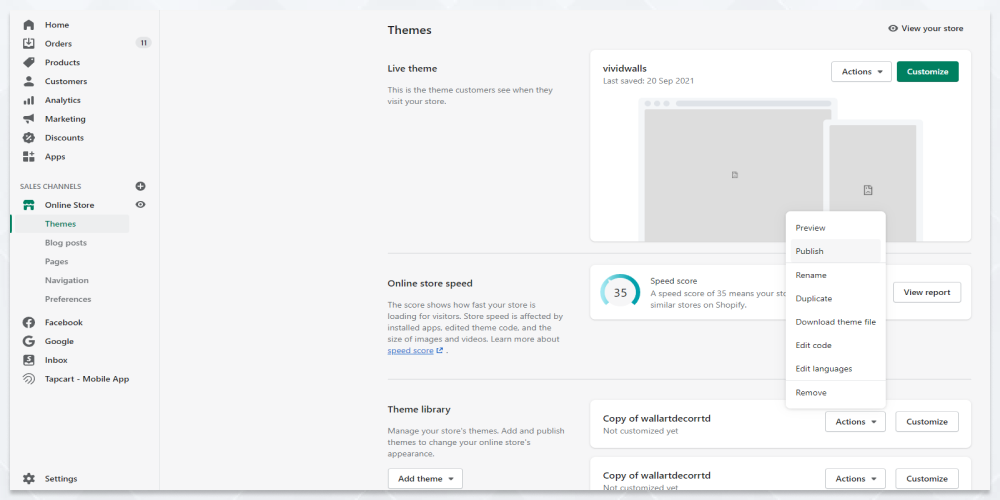Viewport: 1000px width, 500px height.
Task: Click the eye icon beside Online Store
Action: point(140,205)
